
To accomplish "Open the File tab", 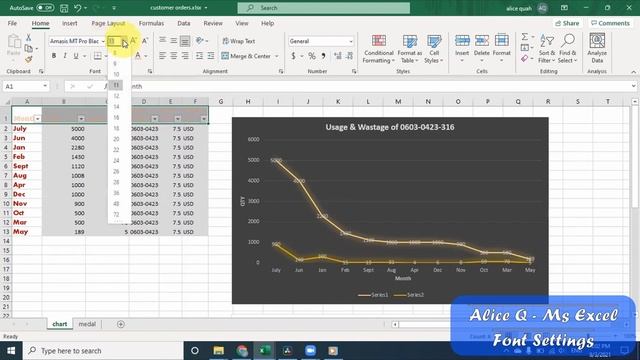I will [x=12, y=23].
